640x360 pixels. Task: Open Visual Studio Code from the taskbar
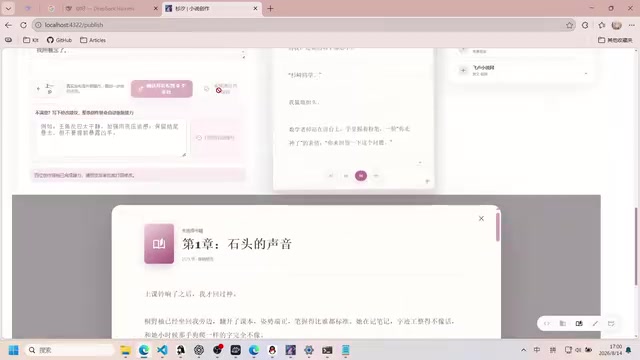[162, 350]
